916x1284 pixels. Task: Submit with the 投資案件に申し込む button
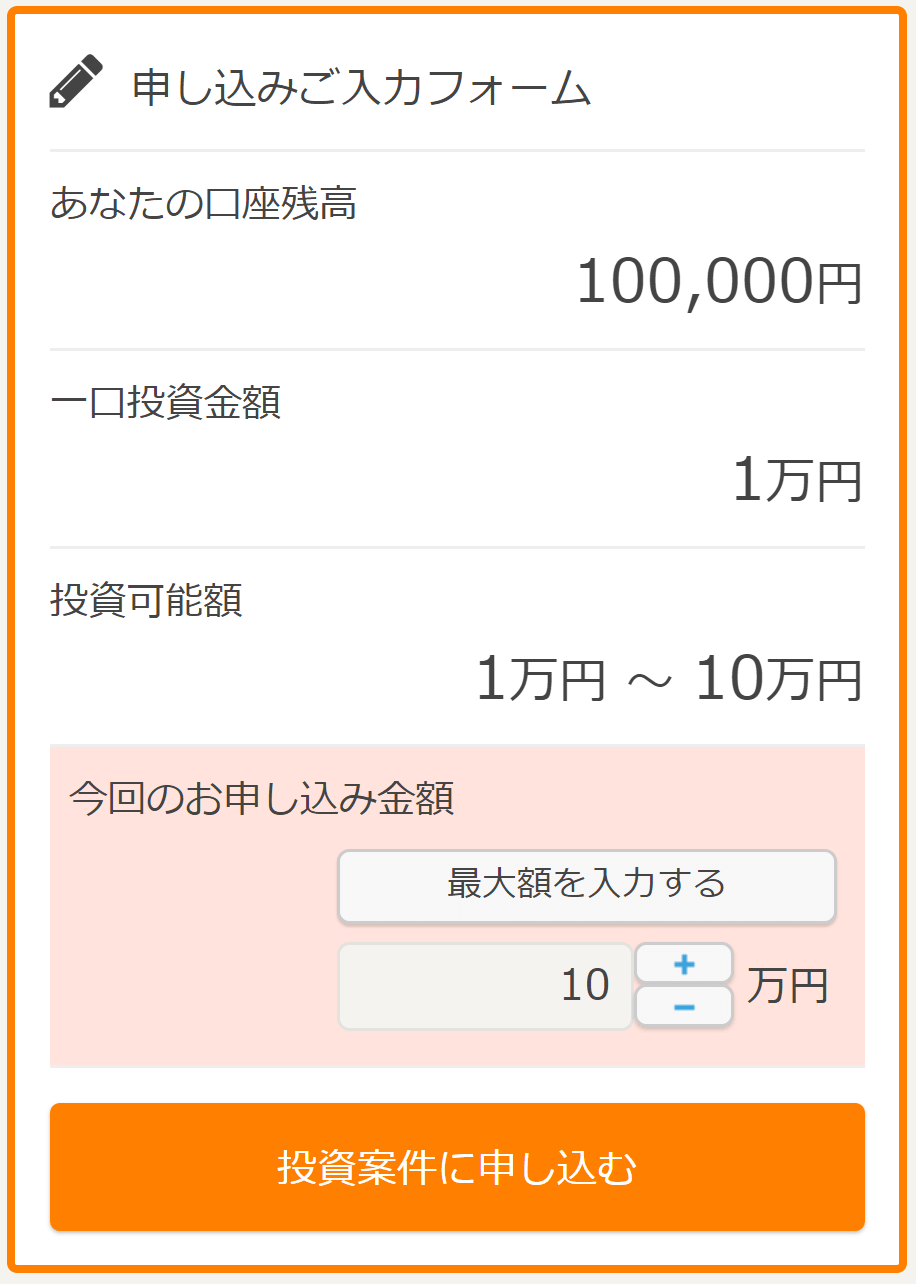(457, 1167)
